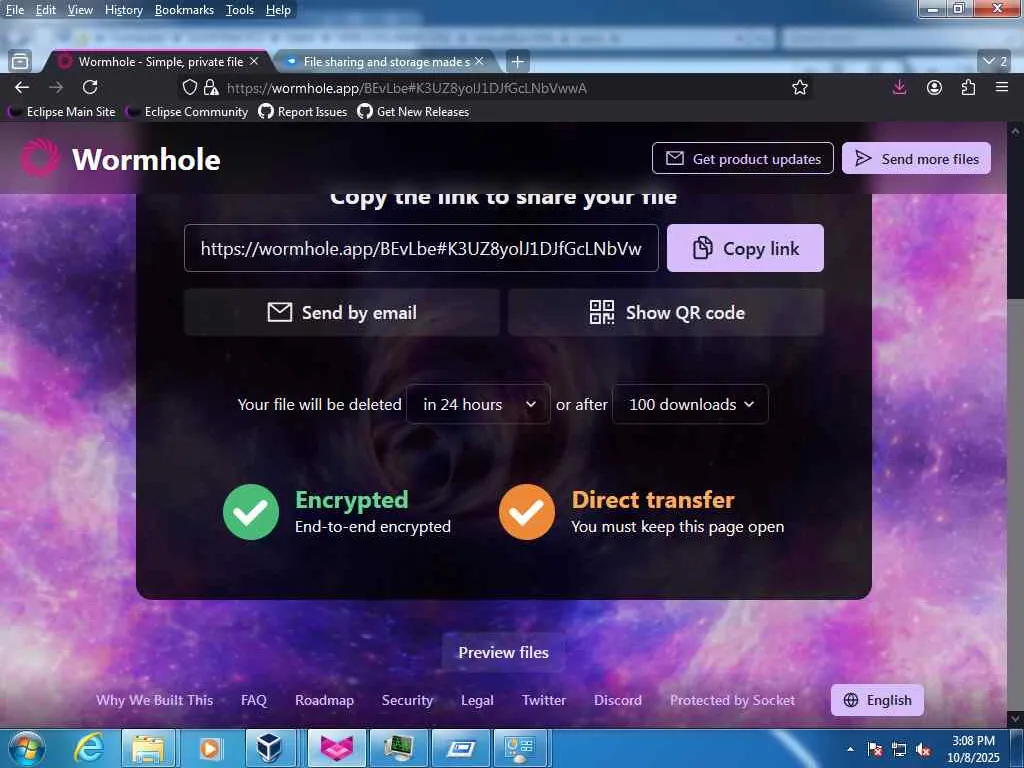This screenshot has height=768, width=1024.
Task: Click the Action Center flag tray icon
Action: 875,750
